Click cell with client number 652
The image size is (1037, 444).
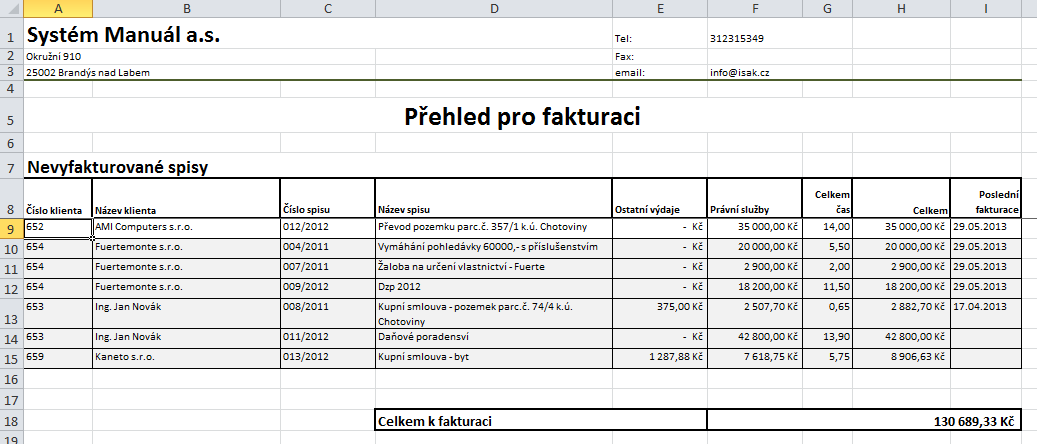coord(58,228)
